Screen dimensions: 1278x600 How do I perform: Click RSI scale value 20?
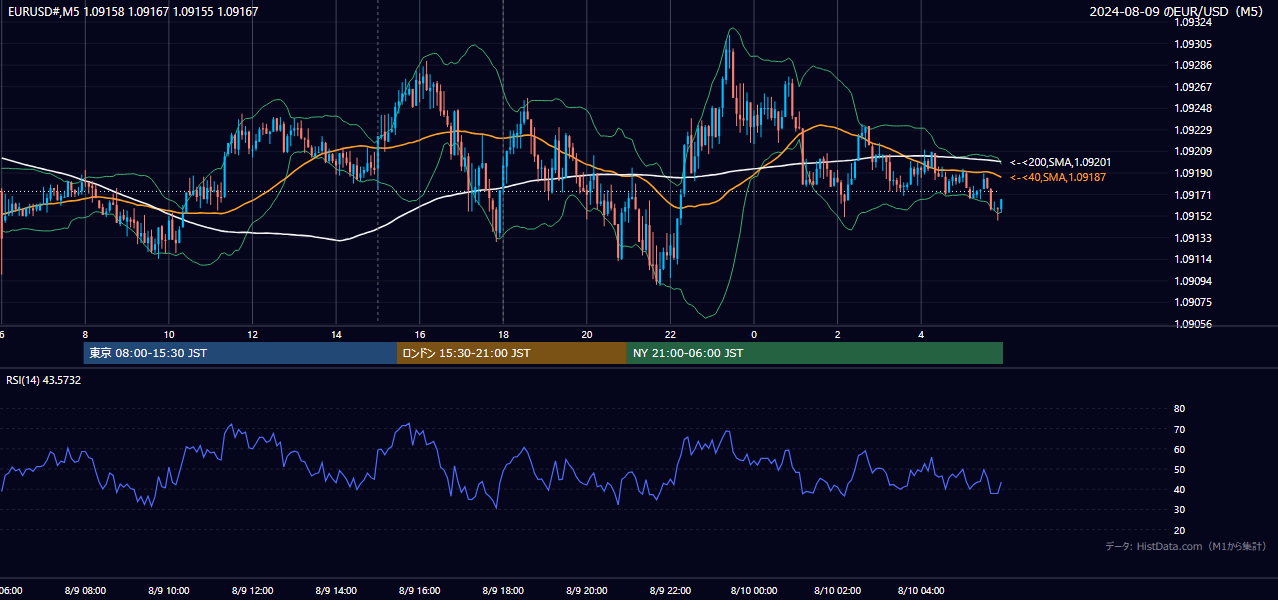(1180, 531)
